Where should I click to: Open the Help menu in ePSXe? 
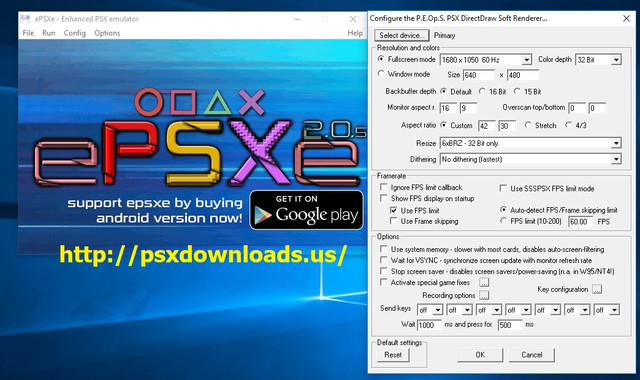point(355,33)
